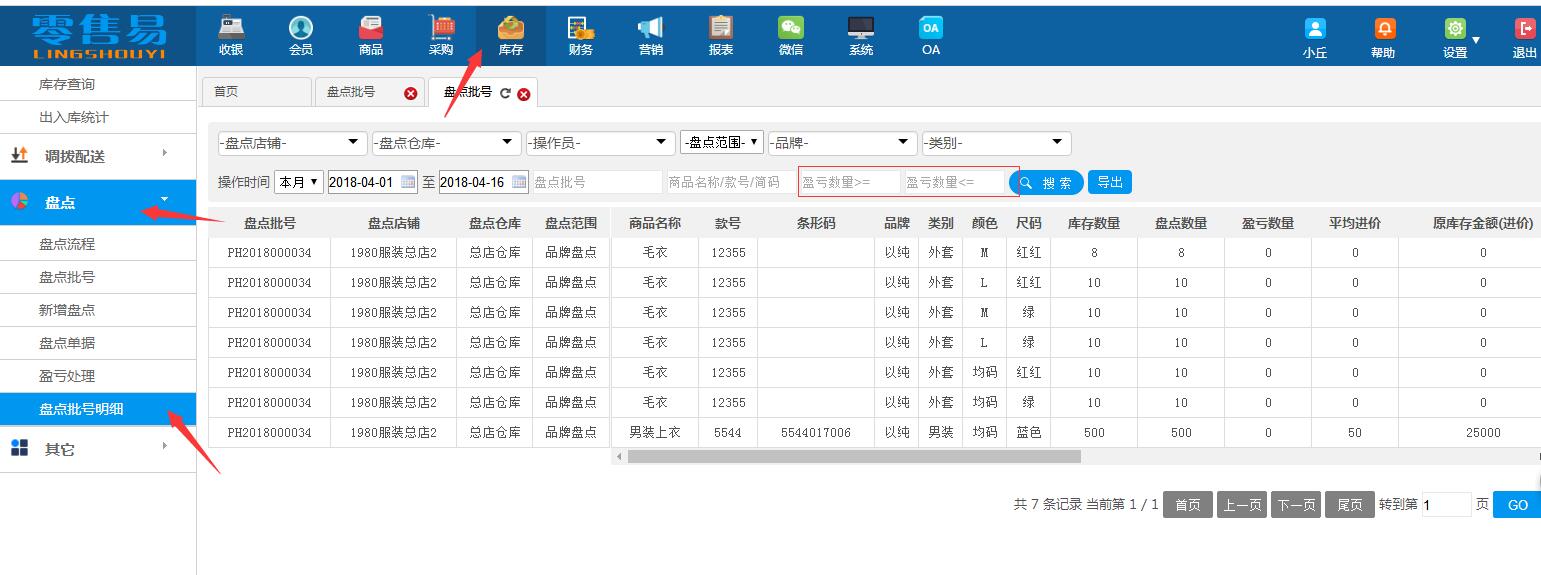Click the 退出 logout icon
1541x575 pixels.
click(x=1524, y=30)
